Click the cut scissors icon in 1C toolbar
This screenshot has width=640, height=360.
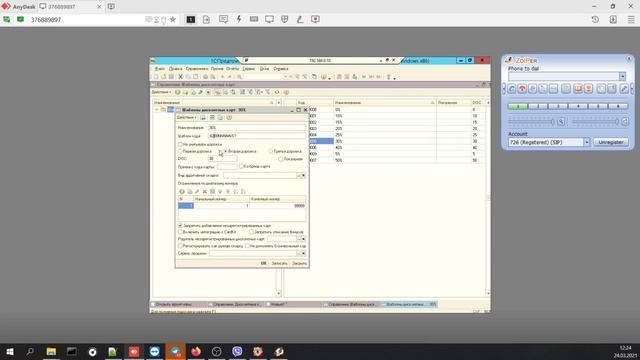(180, 77)
